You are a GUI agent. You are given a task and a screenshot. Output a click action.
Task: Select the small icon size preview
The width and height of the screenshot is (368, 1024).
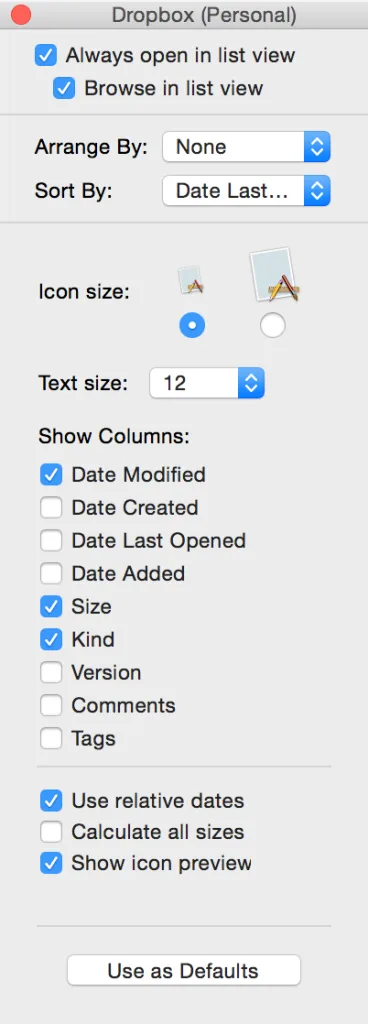pyautogui.click(x=192, y=280)
